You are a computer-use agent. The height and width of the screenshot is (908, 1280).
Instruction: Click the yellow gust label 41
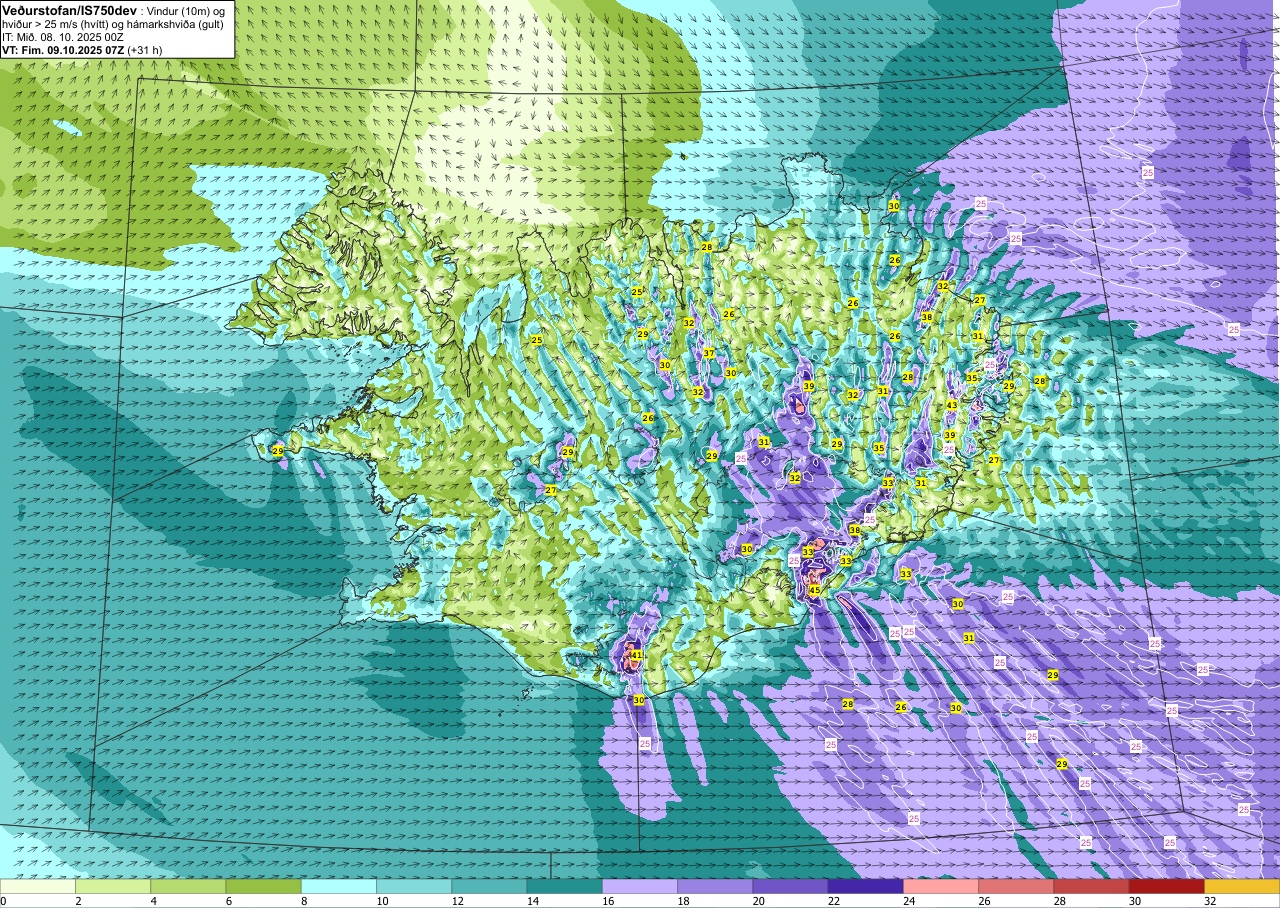point(636,656)
